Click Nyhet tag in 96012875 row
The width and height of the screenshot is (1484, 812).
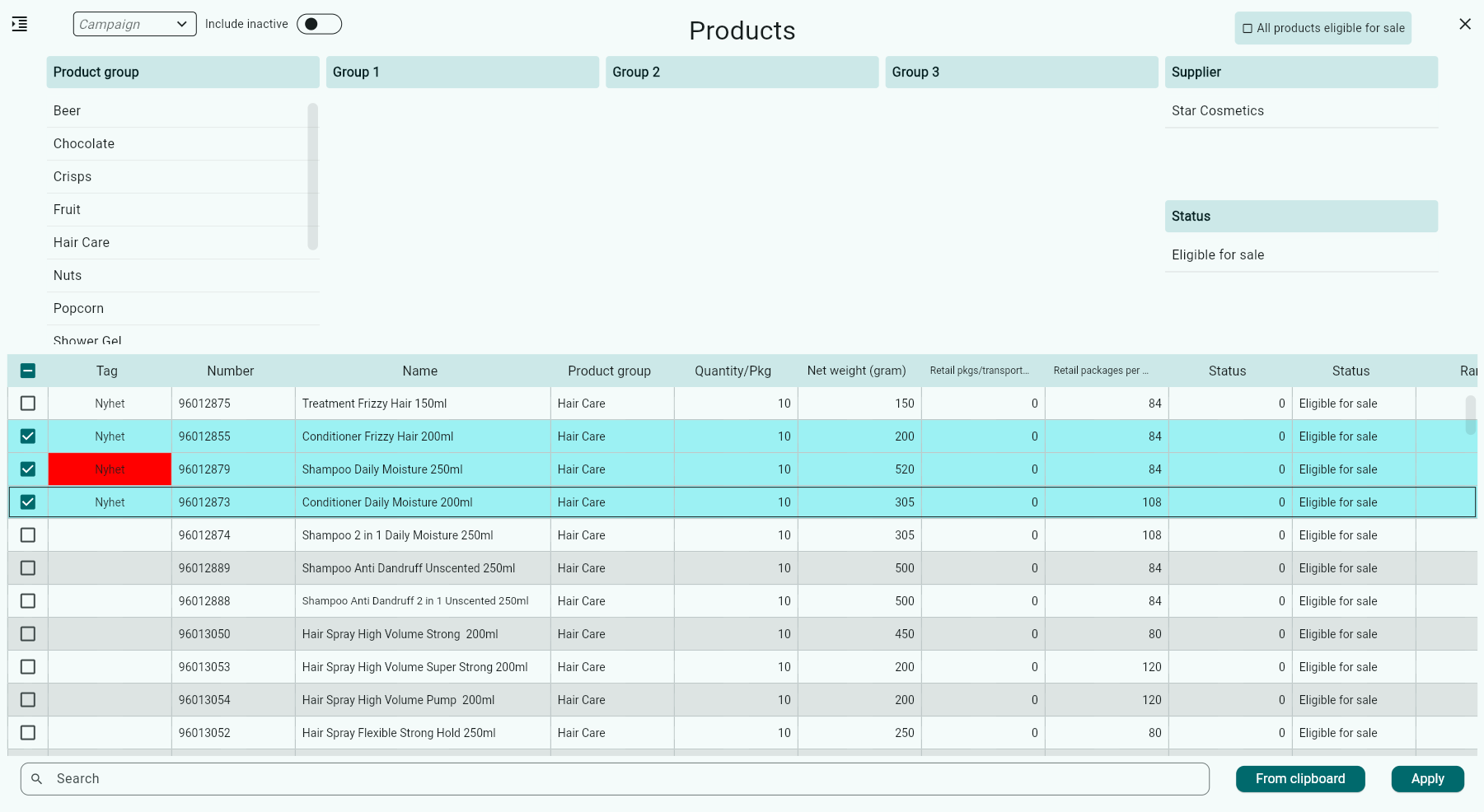pos(110,404)
